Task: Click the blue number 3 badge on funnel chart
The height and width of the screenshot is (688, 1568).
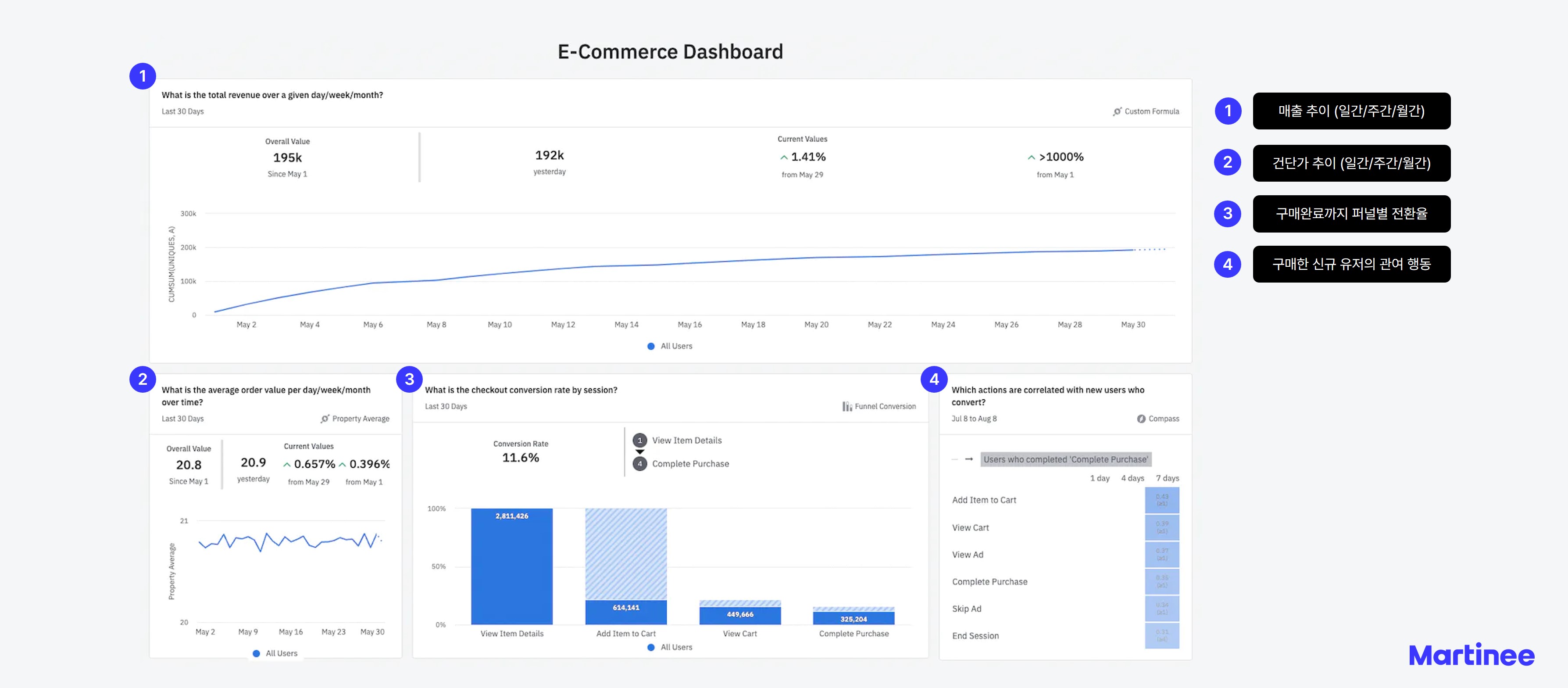Action: 409,379
